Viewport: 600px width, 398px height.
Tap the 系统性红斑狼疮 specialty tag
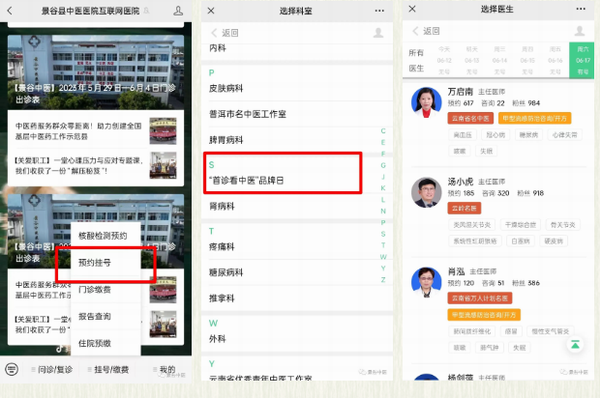[475, 241]
